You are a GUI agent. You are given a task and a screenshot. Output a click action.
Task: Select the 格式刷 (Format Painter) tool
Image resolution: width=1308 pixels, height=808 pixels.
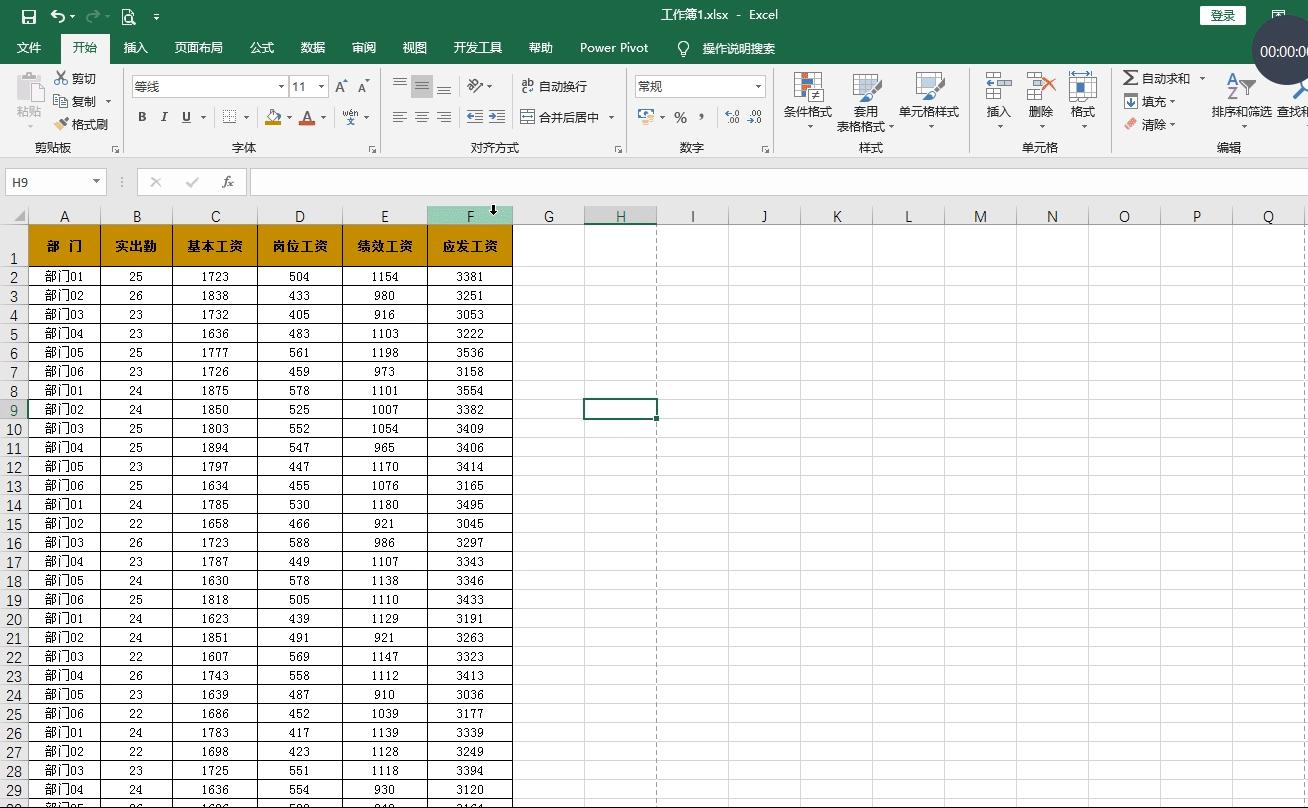coord(83,124)
